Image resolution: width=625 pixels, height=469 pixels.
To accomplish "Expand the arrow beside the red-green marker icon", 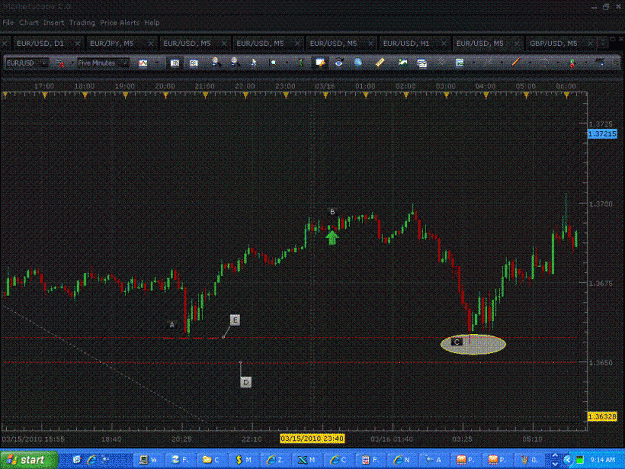I will click(586, 63).
